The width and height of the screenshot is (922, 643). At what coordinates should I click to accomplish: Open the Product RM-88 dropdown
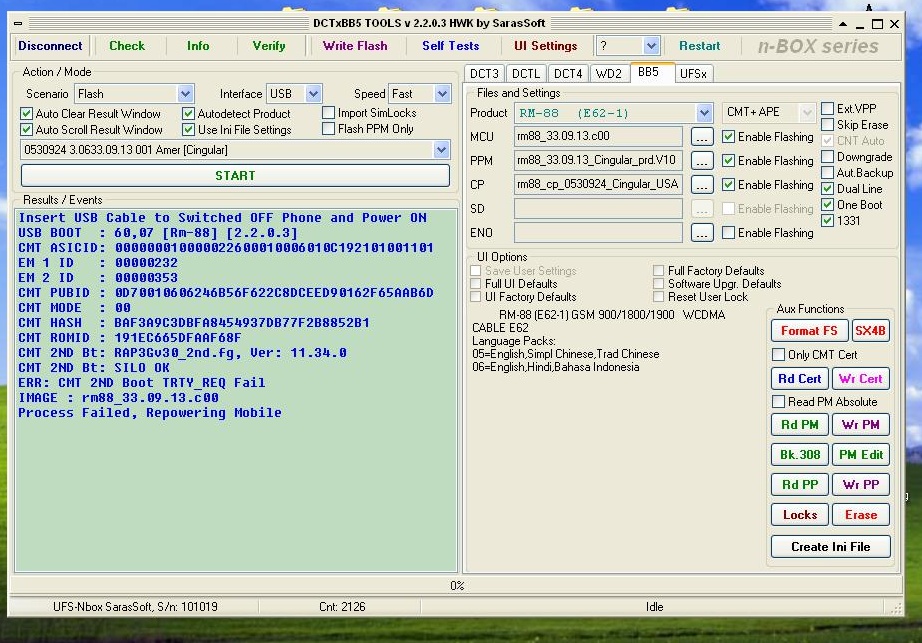coord(704,113)
